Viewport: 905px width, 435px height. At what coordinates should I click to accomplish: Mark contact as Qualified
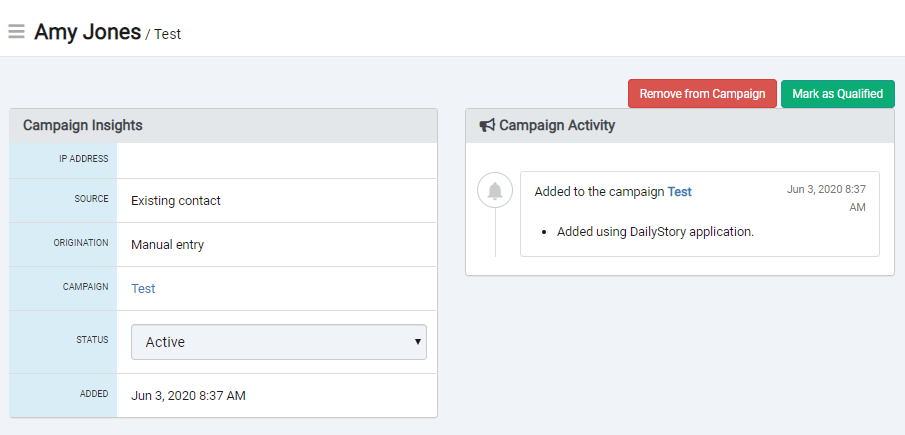(837, 93)
